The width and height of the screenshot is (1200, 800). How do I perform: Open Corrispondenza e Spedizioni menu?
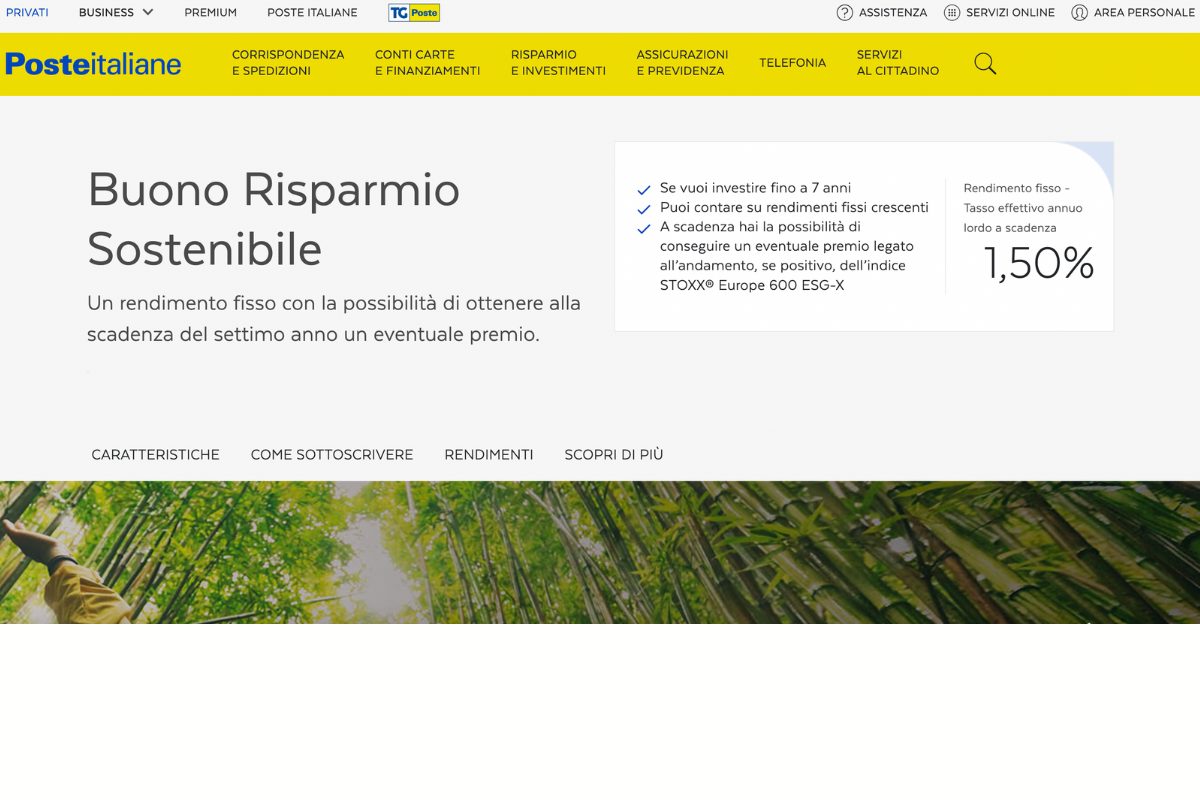pyautogui.click(x=288, y=63)
